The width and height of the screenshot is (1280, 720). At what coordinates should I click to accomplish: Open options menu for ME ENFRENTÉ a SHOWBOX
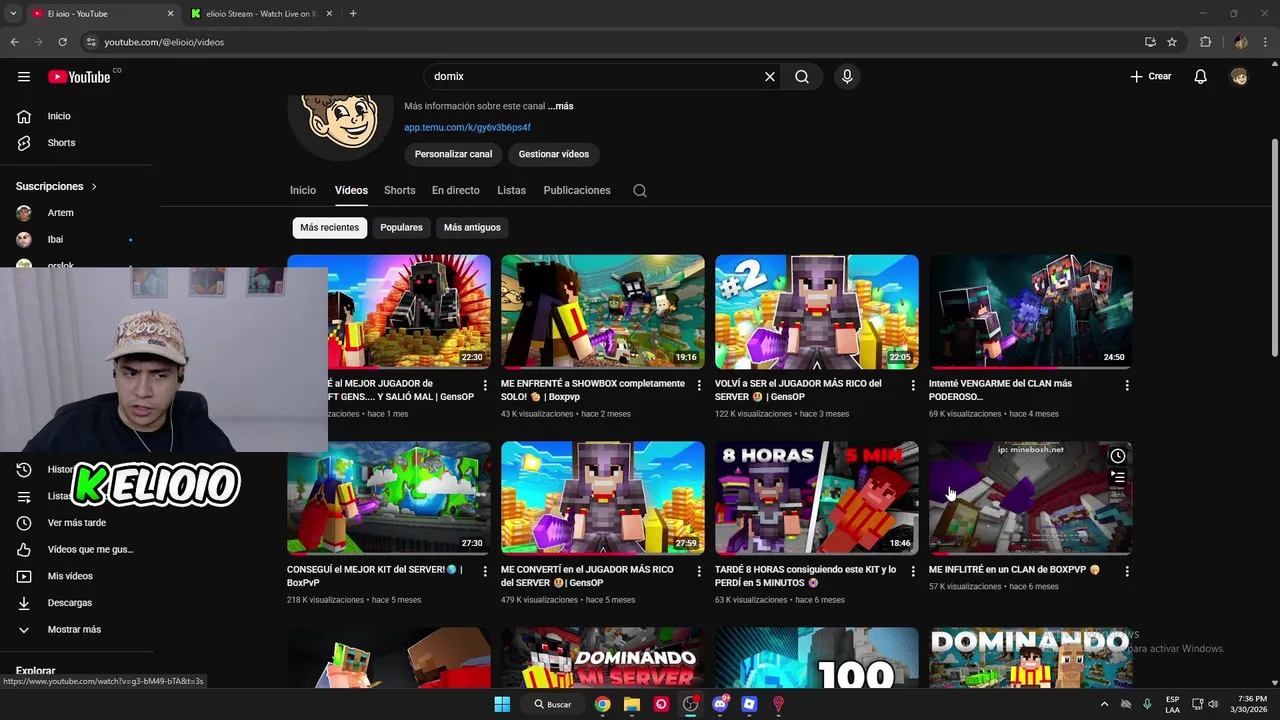(699, 385)
